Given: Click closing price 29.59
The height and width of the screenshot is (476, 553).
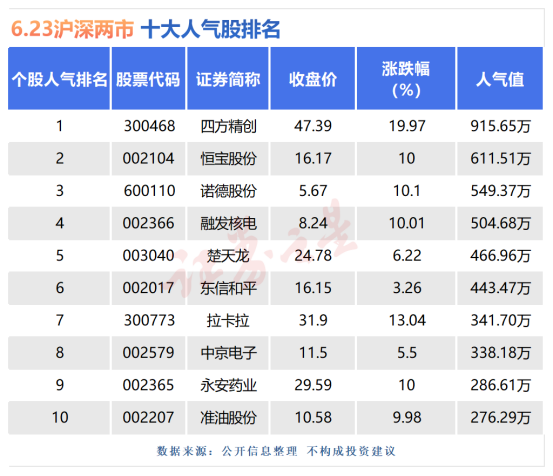Looking at the screenshot, I should tap(313, 385).
